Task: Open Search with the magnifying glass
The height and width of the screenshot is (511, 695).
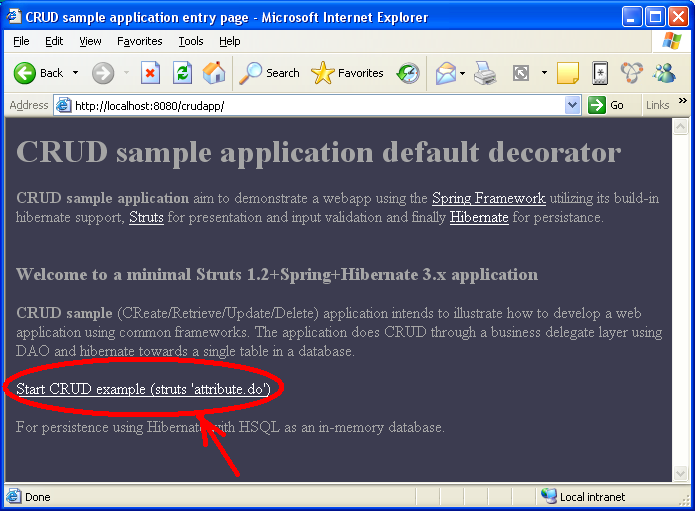Action: click(x=269, y=73)
